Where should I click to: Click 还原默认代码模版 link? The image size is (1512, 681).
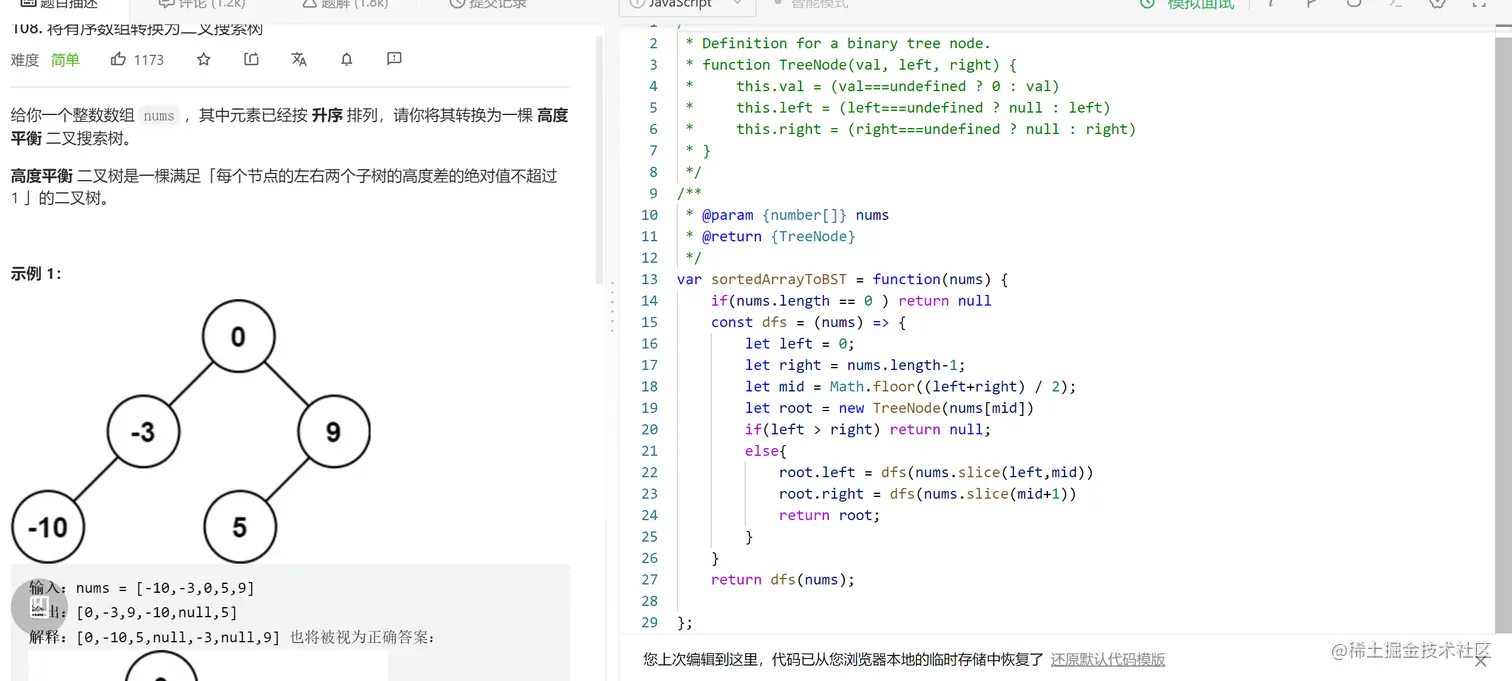coord(1107,660)
